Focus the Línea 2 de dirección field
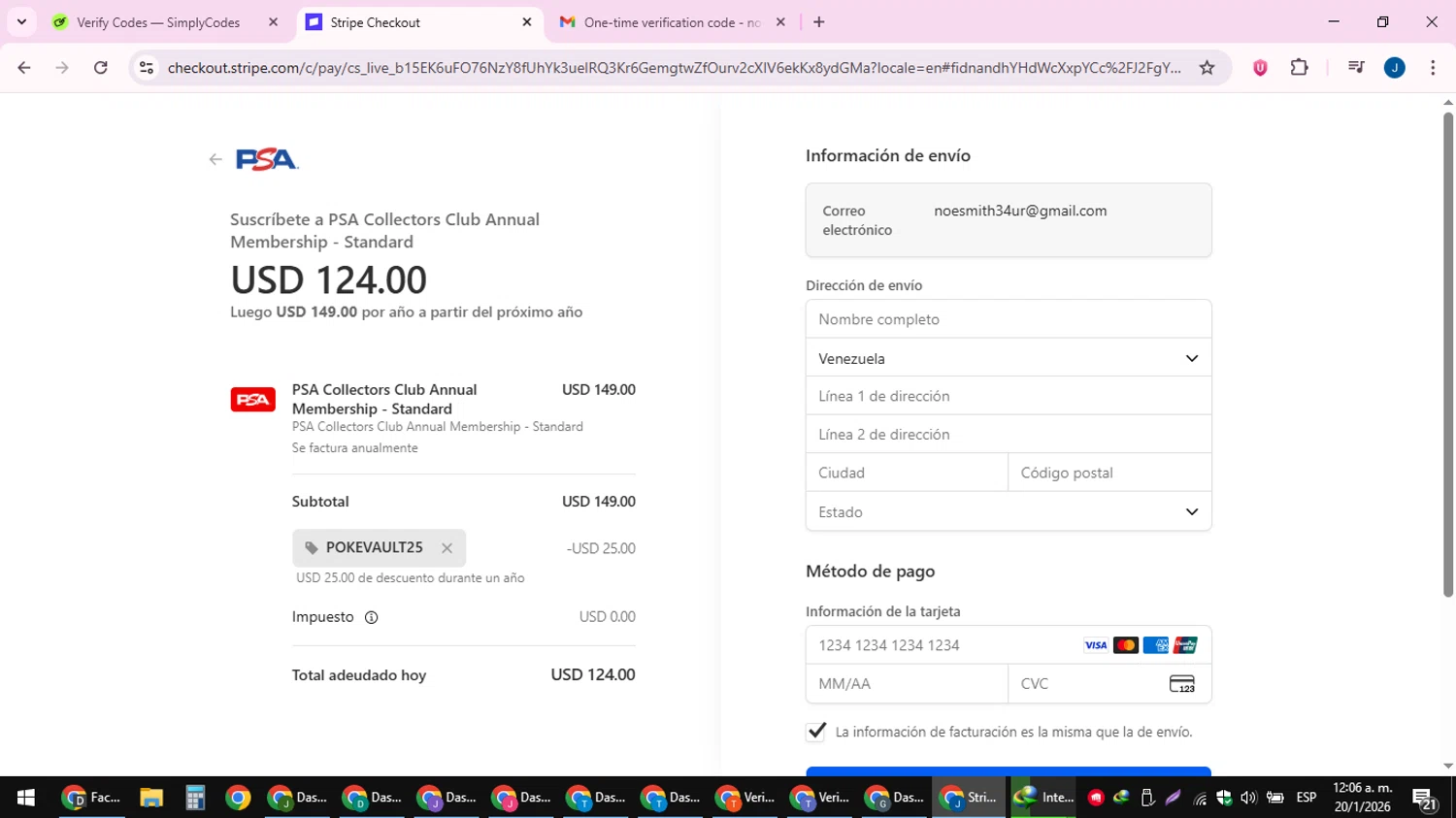 pos(1009,435)
